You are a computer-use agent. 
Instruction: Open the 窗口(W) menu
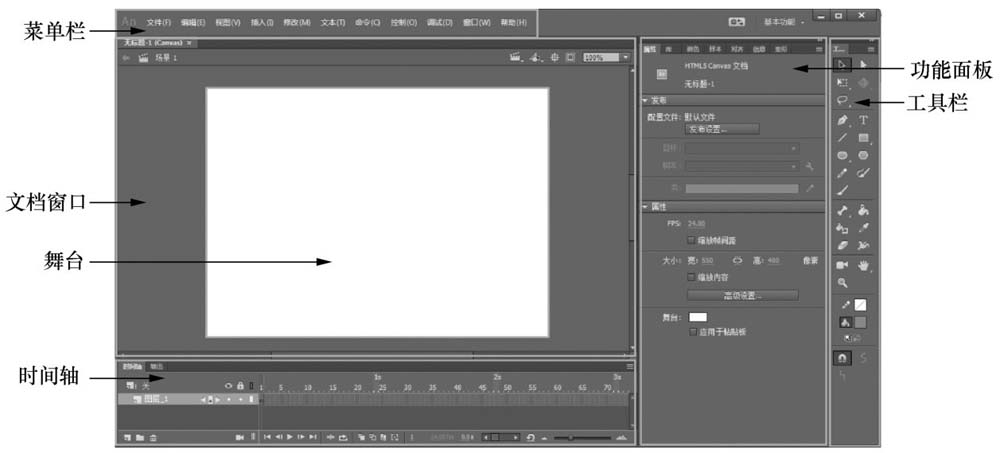point(477,22)
